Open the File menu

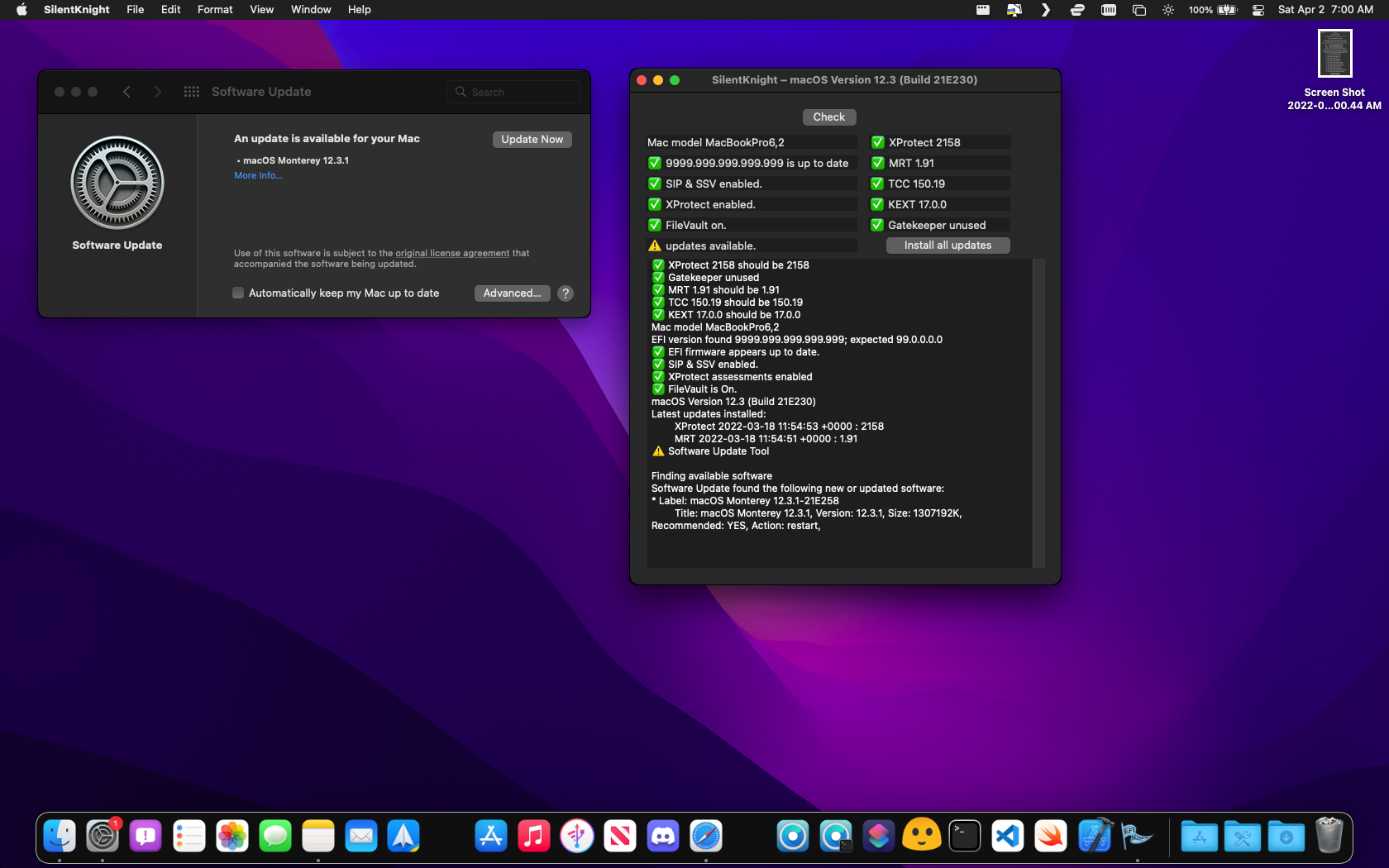(x=135, y=10)
